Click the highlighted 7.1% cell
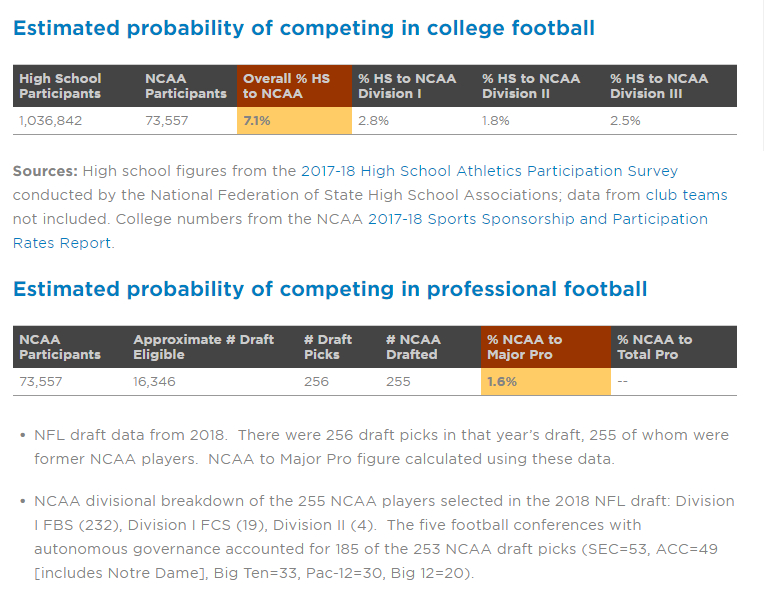 257,121
